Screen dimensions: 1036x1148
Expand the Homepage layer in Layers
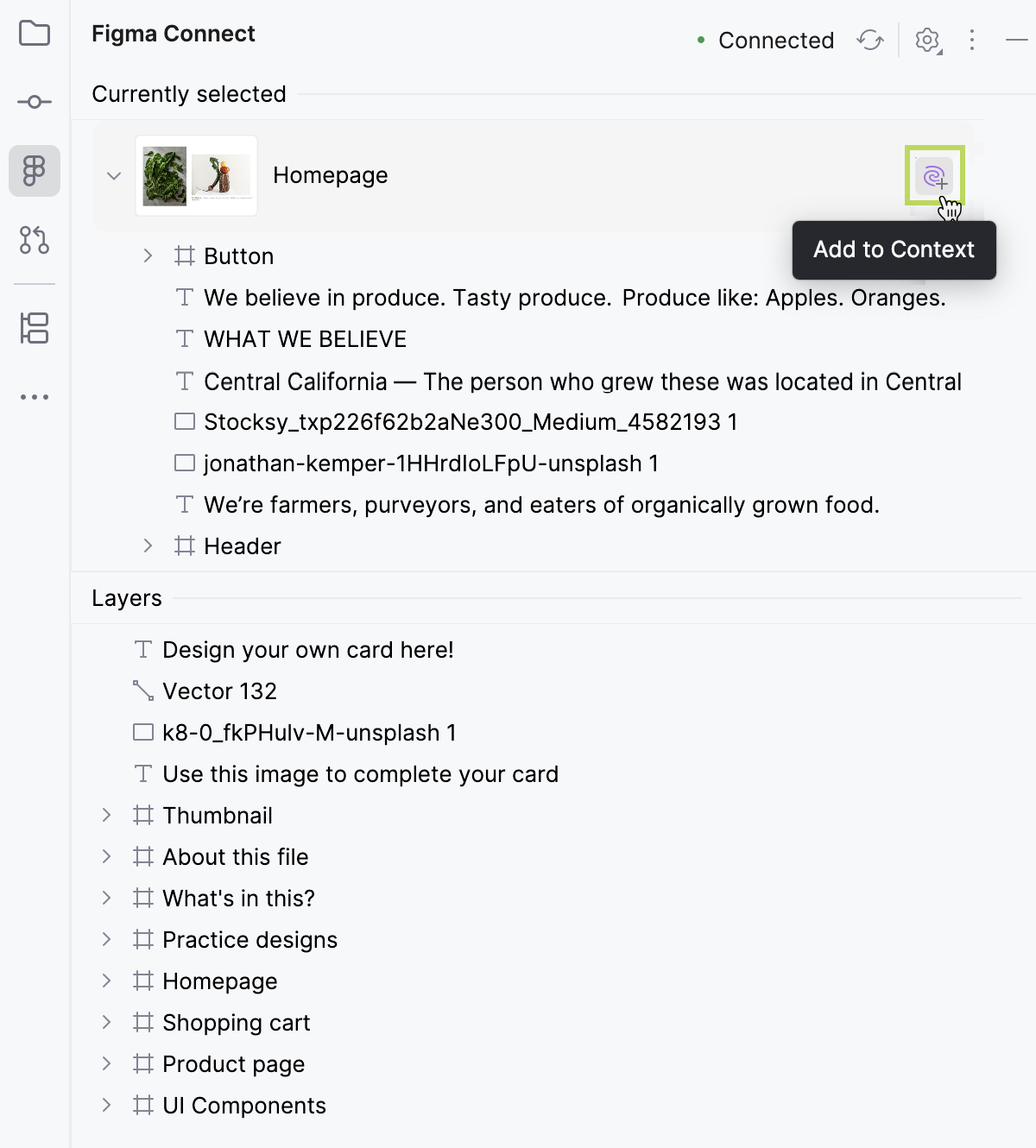(x=106, y=981)
